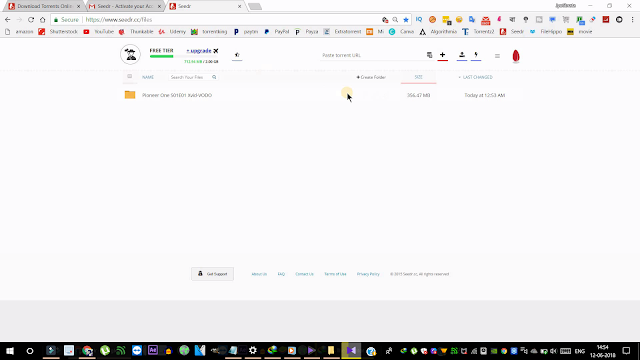This screenshot has height=360, width=640.
Task: Open the FAQ footer link
Action: [281, 274]
